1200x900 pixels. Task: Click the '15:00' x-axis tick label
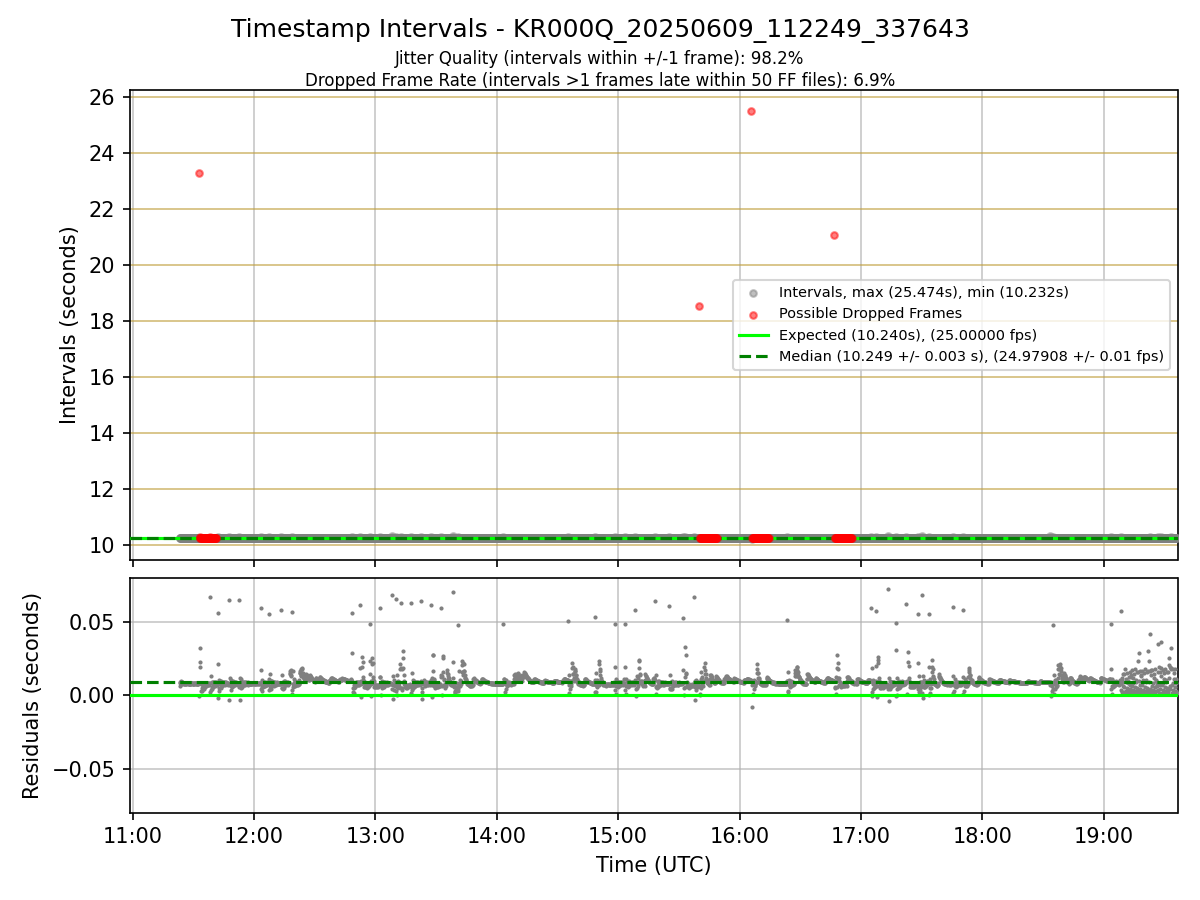(618, 836)
